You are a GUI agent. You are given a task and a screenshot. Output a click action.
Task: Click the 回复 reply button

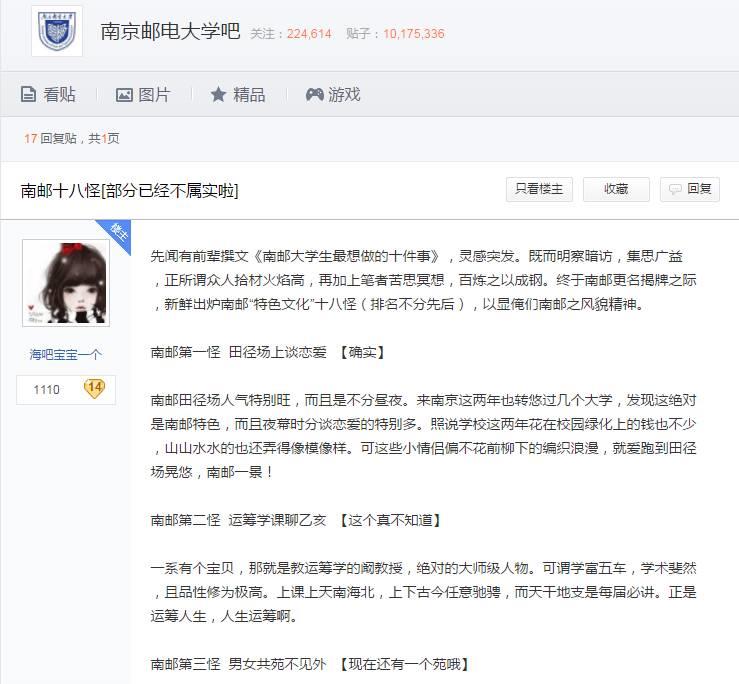click(690, 189)
